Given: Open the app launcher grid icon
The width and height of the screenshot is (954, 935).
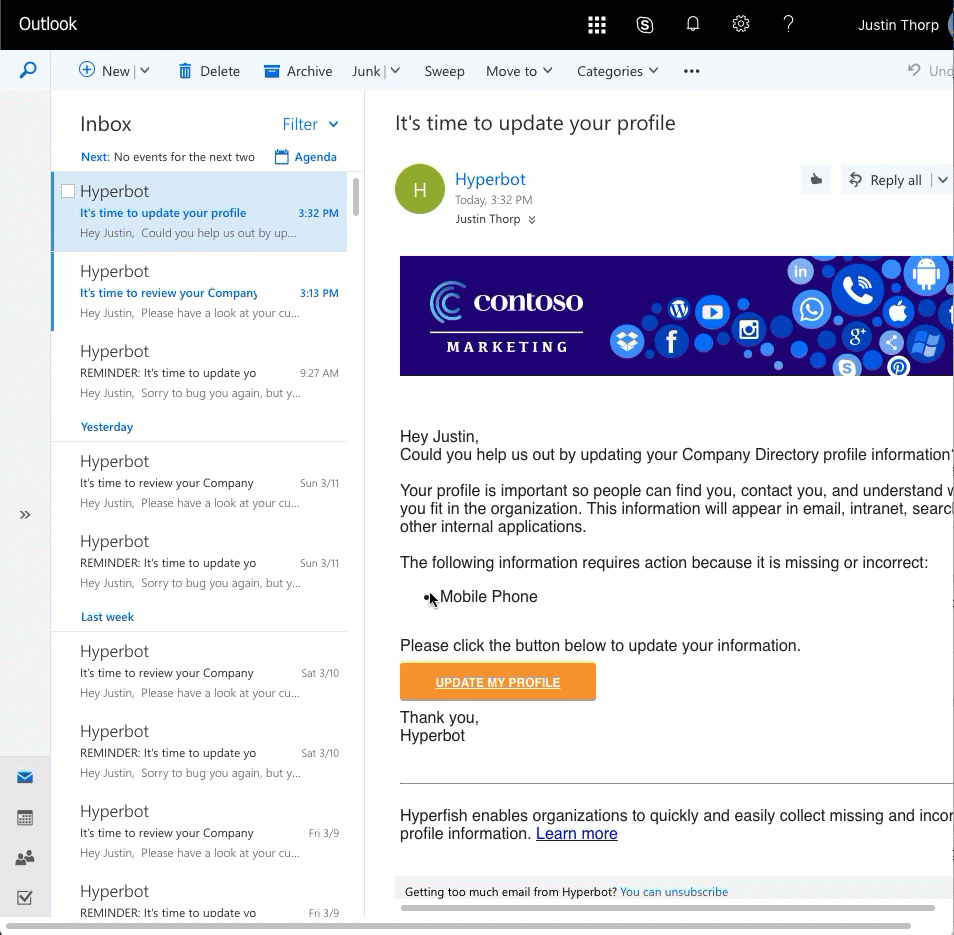Looking at the screenshot, I should [x=596, y=25].
